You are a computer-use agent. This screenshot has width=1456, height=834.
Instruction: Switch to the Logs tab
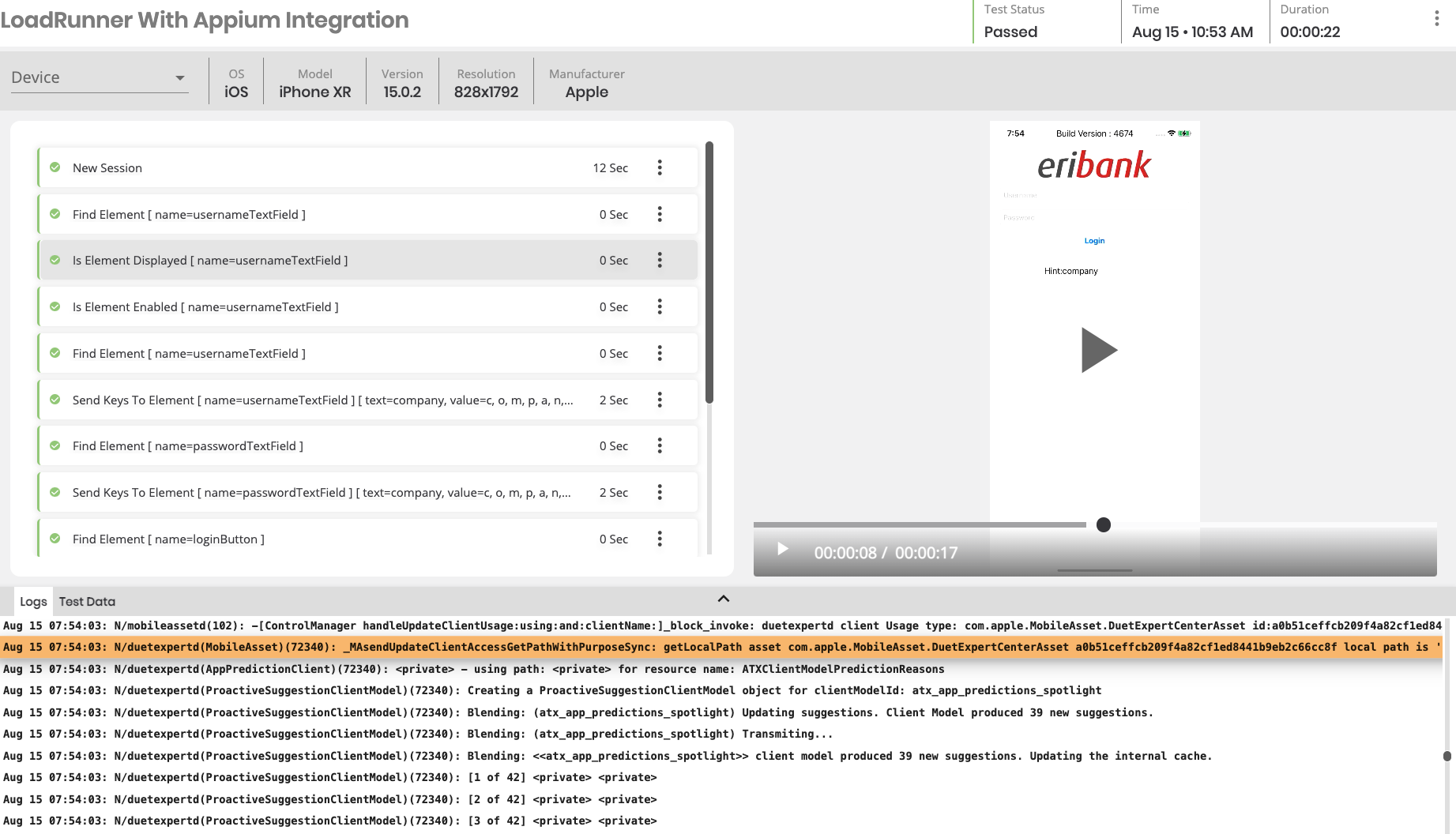coord(33,602)
